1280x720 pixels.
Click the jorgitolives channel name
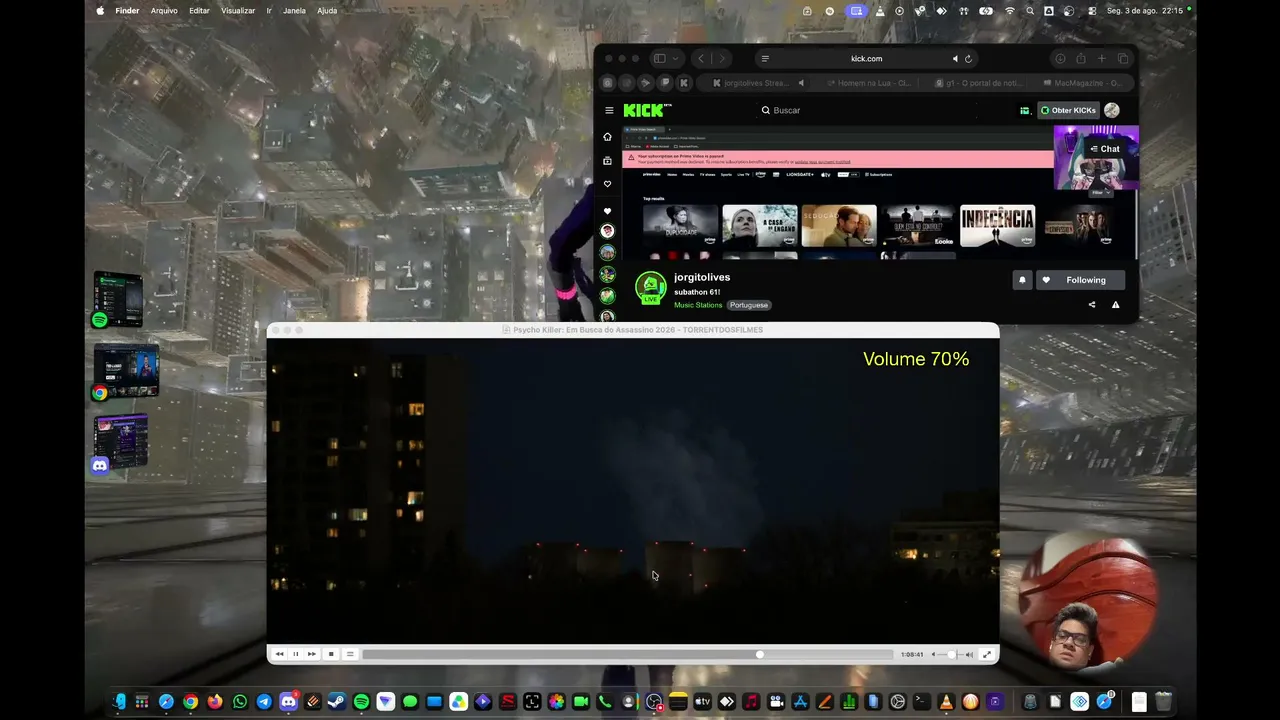702,277
